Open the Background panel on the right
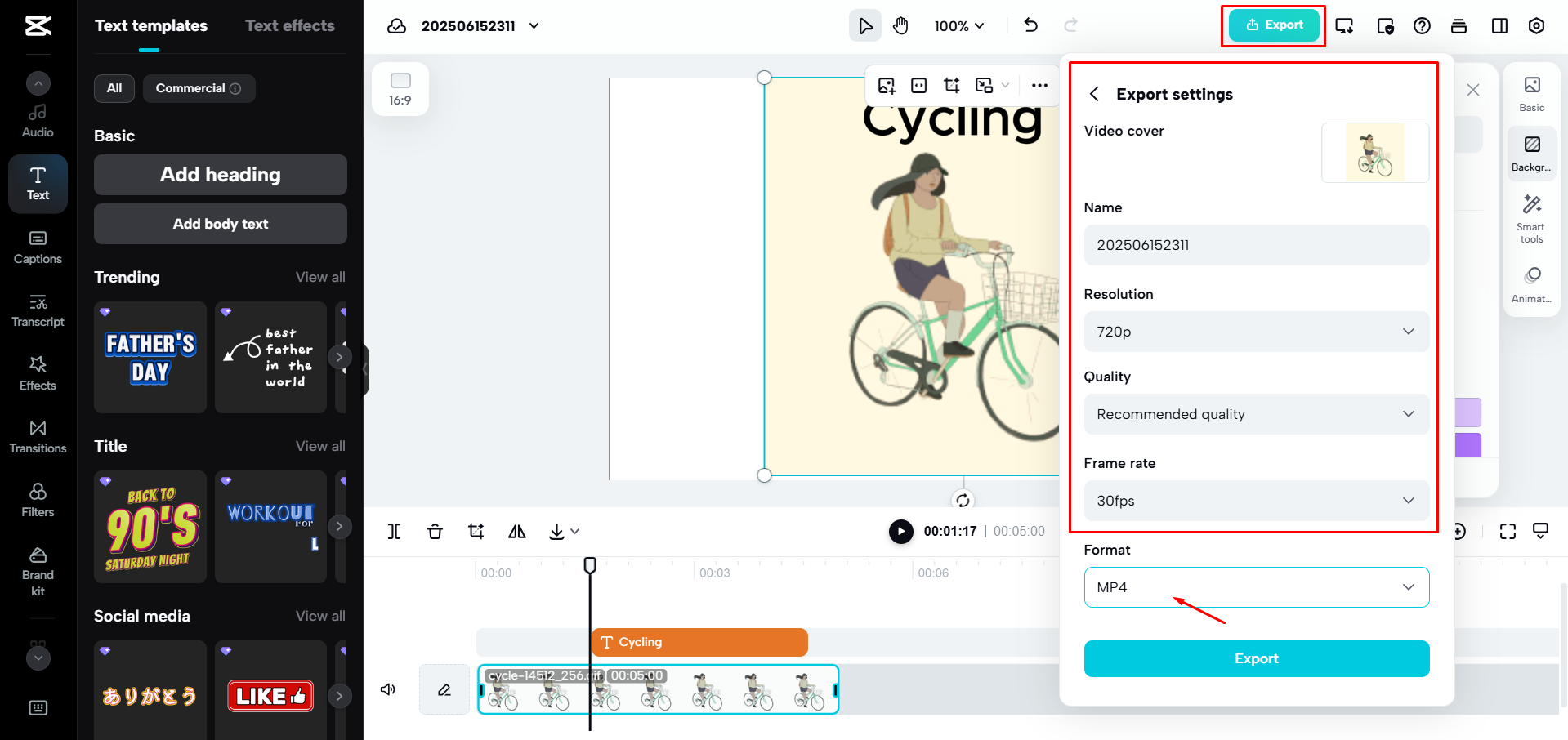The image size is (1568, 740). tap(1531, 152)
